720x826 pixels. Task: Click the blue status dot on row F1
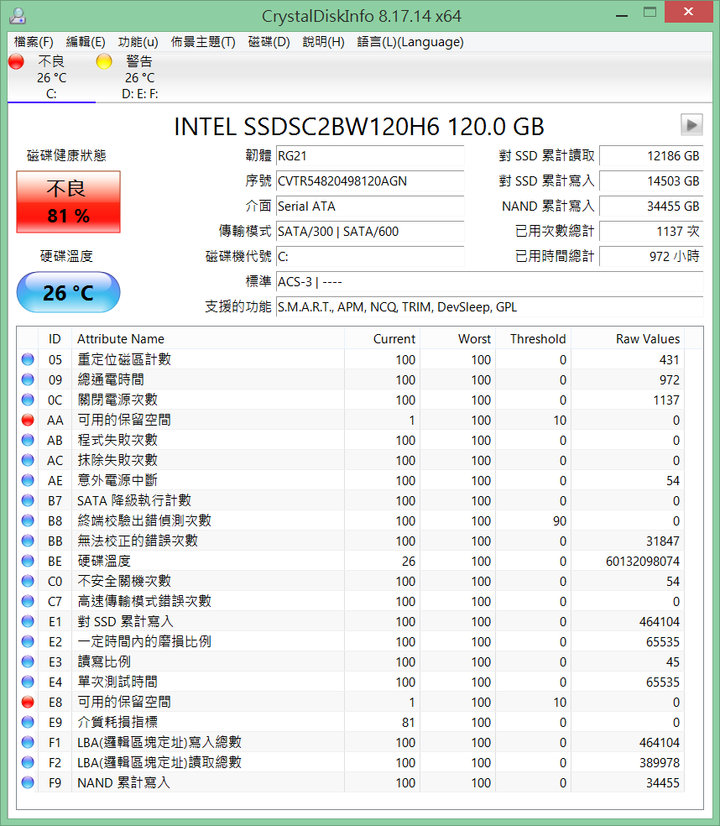coord(28,742)
